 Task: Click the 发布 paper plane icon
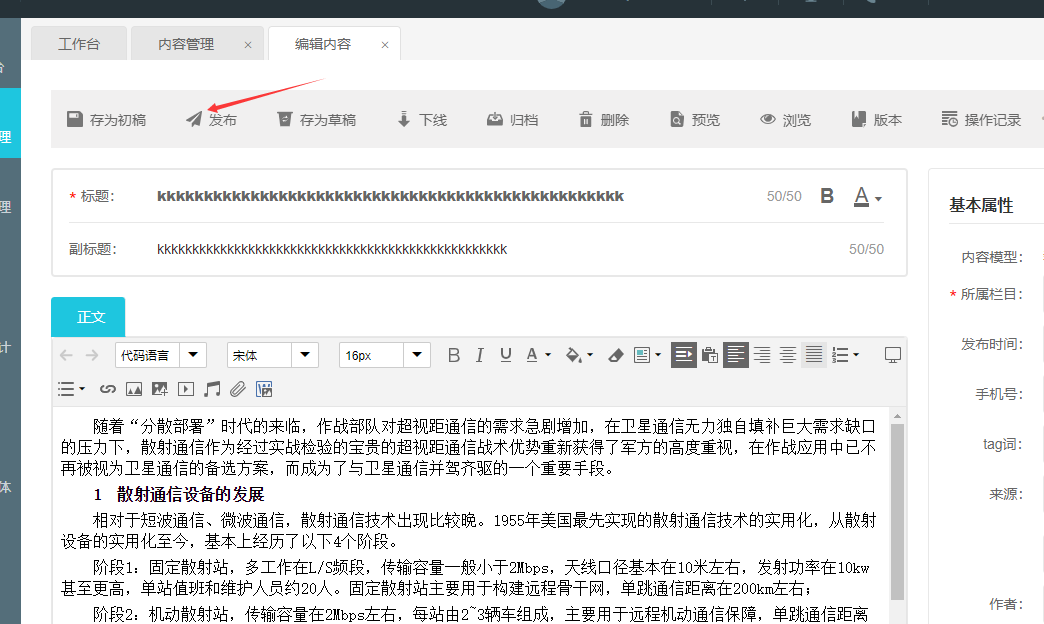click(194, 119)
